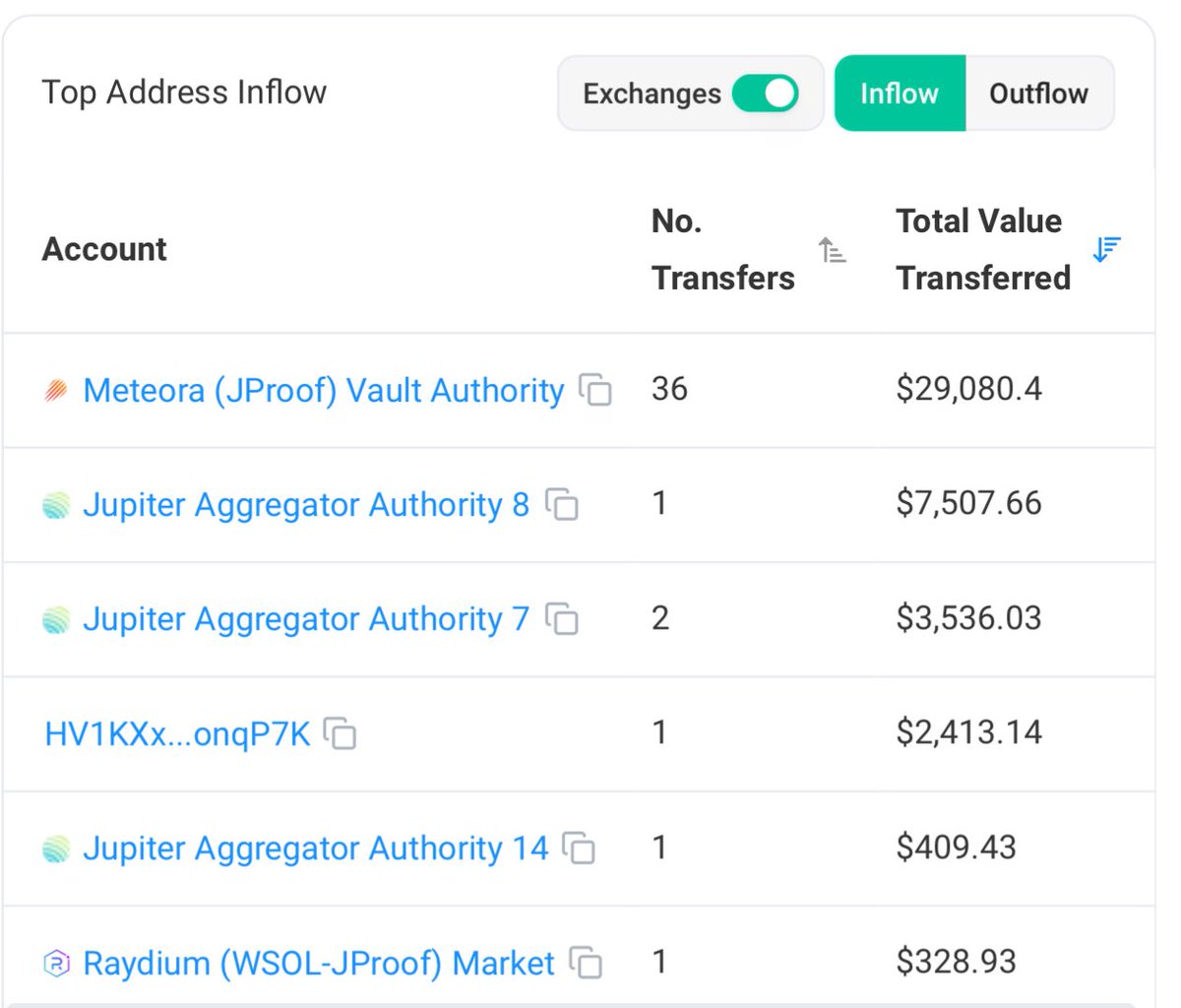The height and width of the screenshot is (1008, 1181).
Task: Copy the Jupiter Aggregator Authority 7 address
Action: point(562,619)
